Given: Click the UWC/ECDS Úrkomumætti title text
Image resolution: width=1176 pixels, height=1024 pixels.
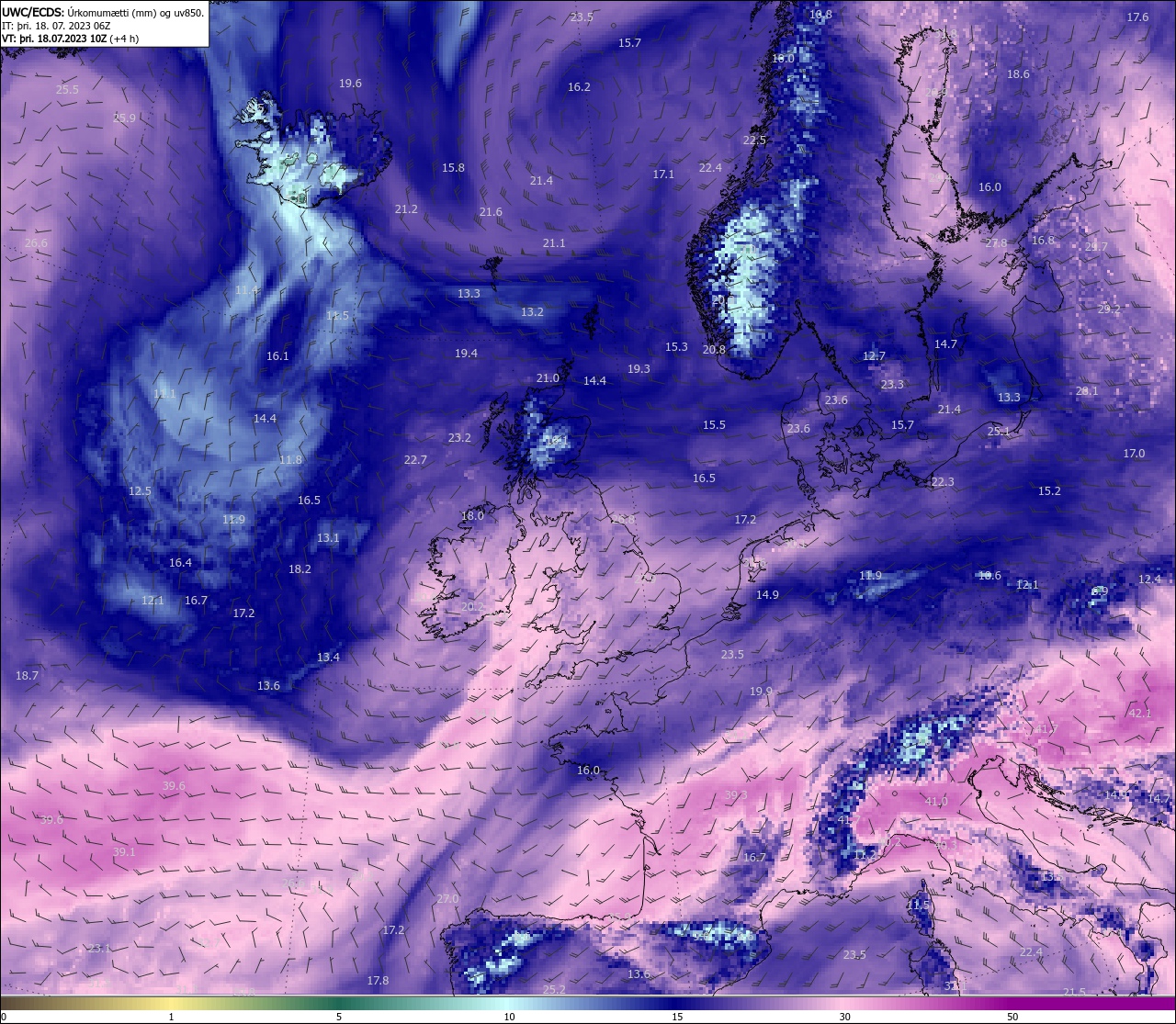Looking at the screenshot, I should 103,13.
